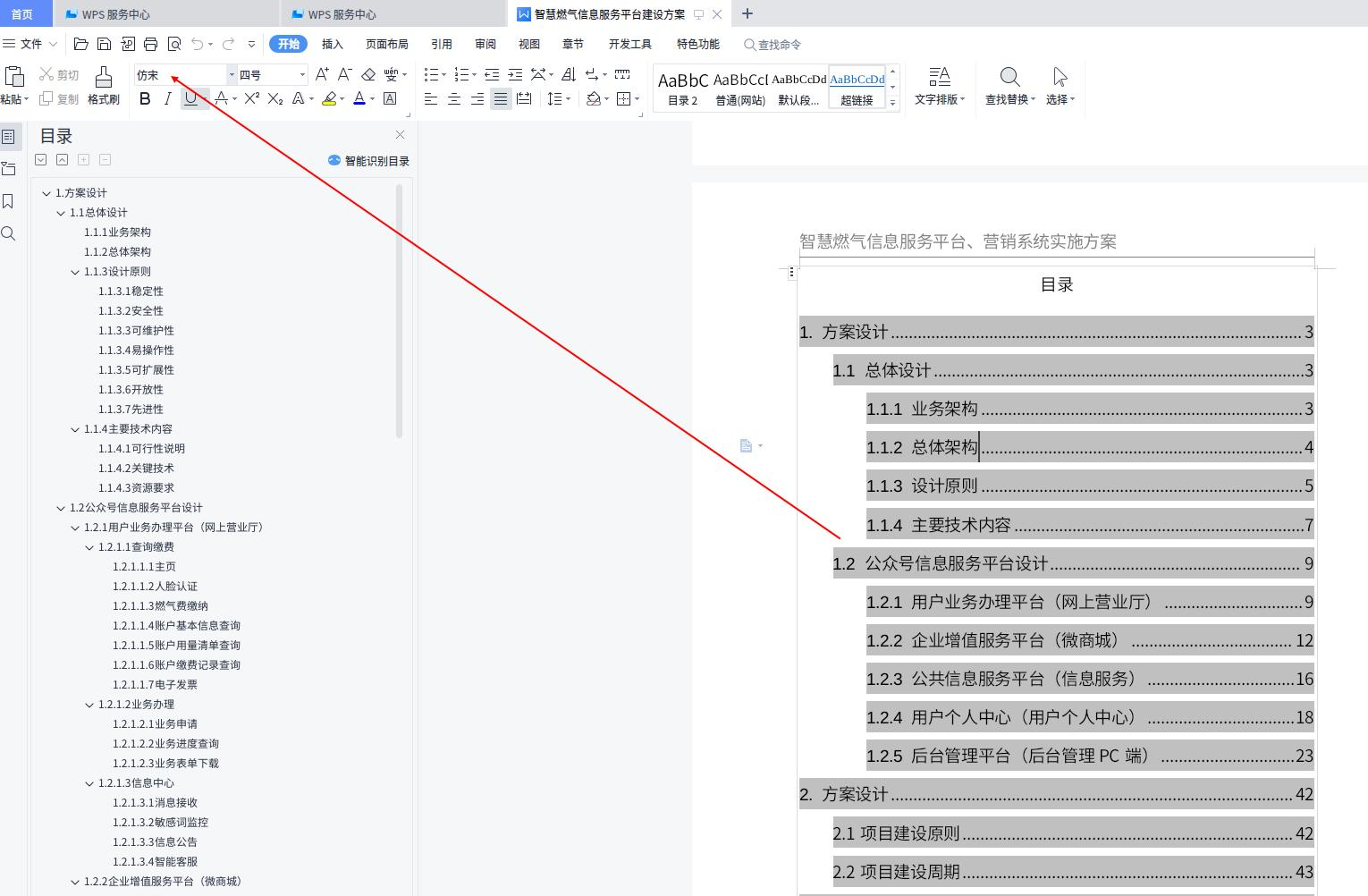
Task: Decrease paragraph indent
Action: [x=492, y=74]
